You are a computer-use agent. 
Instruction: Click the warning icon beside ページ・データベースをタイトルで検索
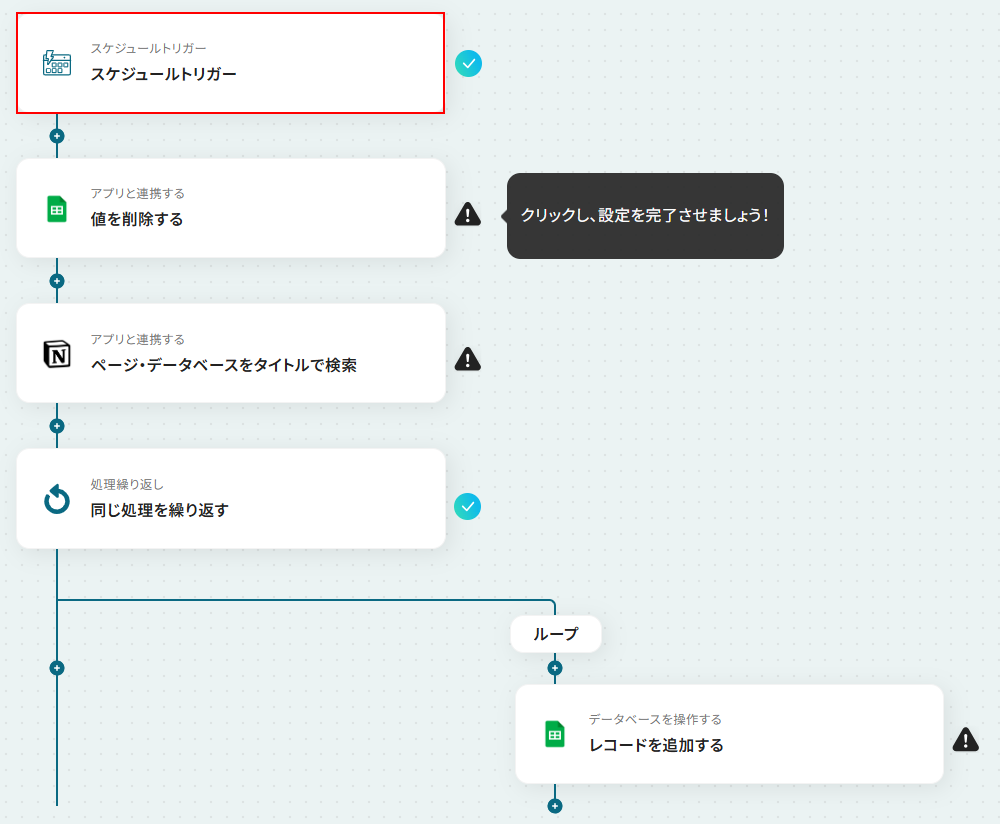[467, 359]
